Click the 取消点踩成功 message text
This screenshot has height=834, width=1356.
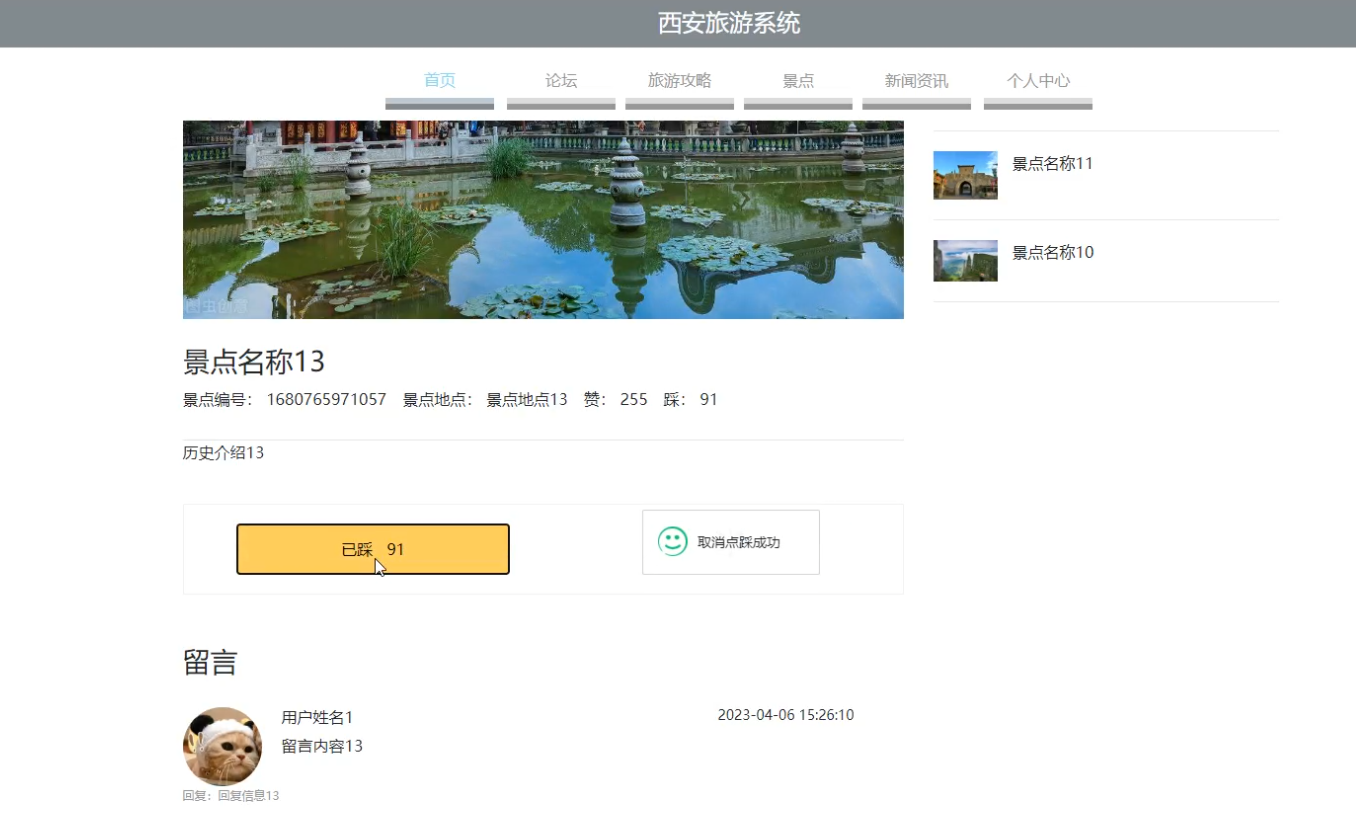[739, 543]
